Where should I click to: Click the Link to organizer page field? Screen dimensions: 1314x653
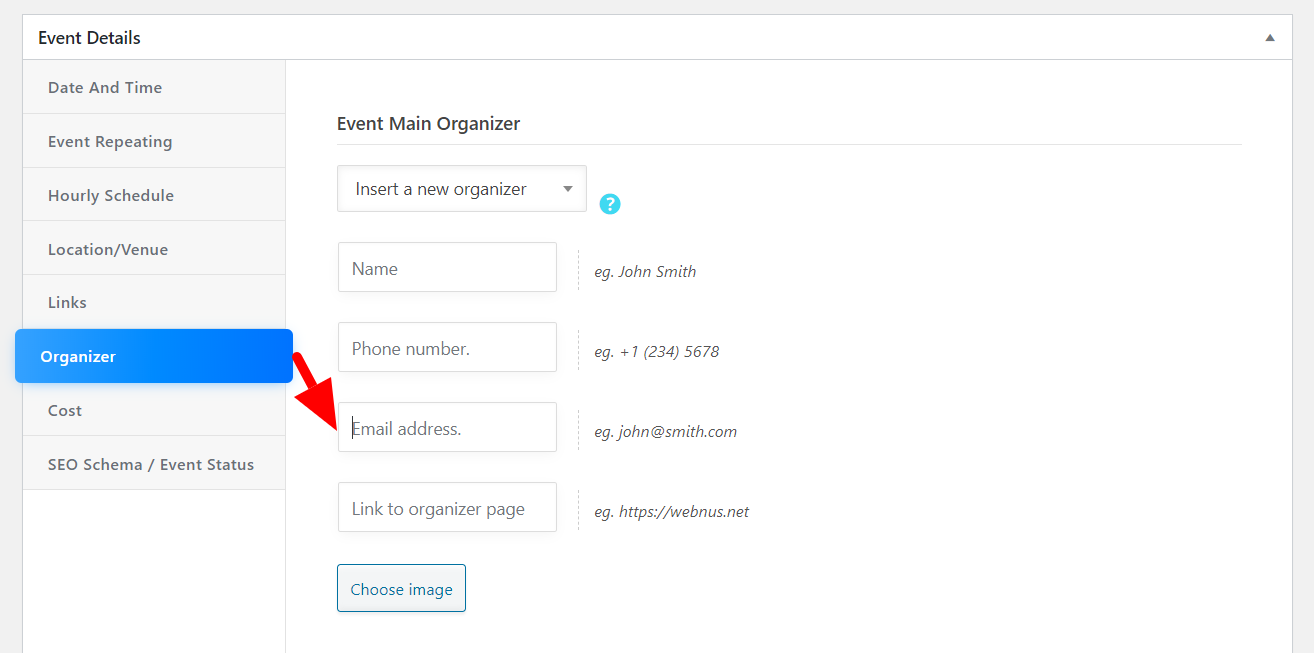click(x=447, y=507)
